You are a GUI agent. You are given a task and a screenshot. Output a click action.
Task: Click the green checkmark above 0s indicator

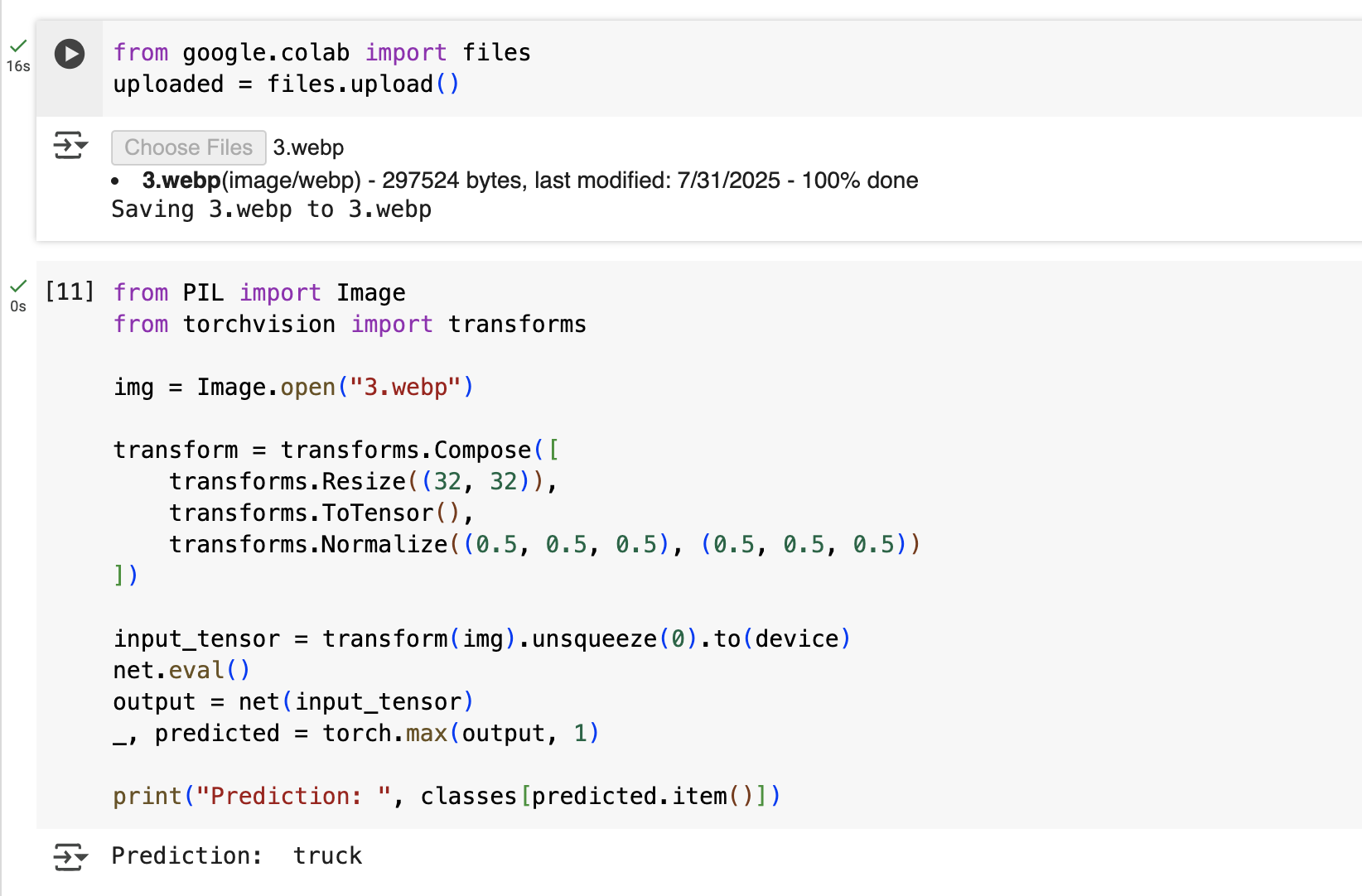pyautogui.click(x=18, y=287)
